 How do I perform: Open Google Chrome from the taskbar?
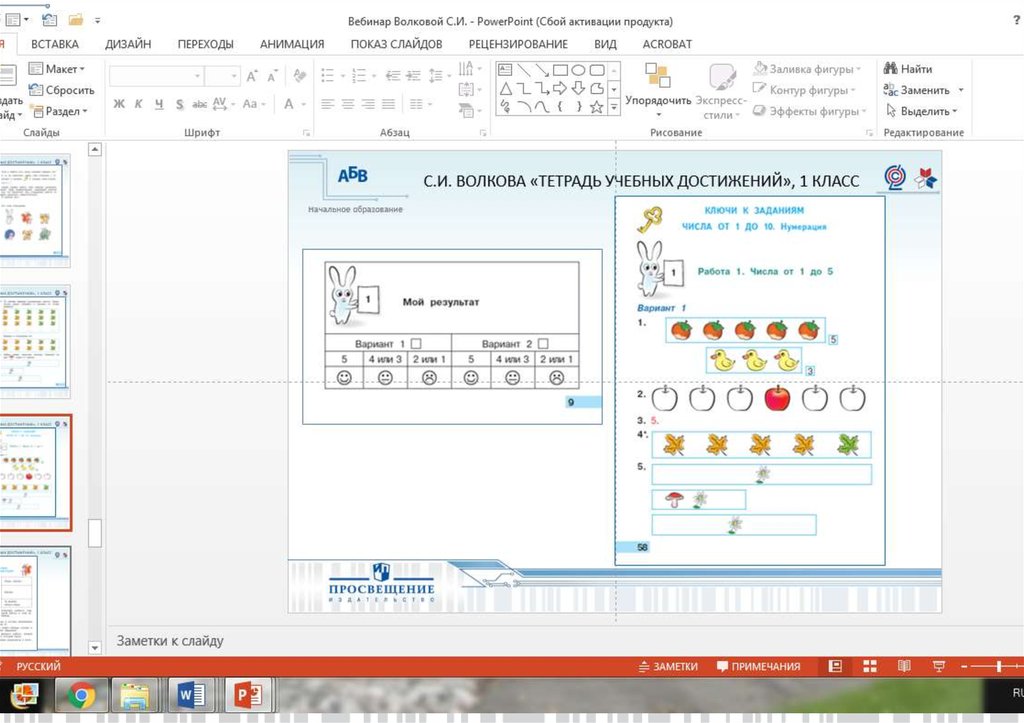(81, 695)
